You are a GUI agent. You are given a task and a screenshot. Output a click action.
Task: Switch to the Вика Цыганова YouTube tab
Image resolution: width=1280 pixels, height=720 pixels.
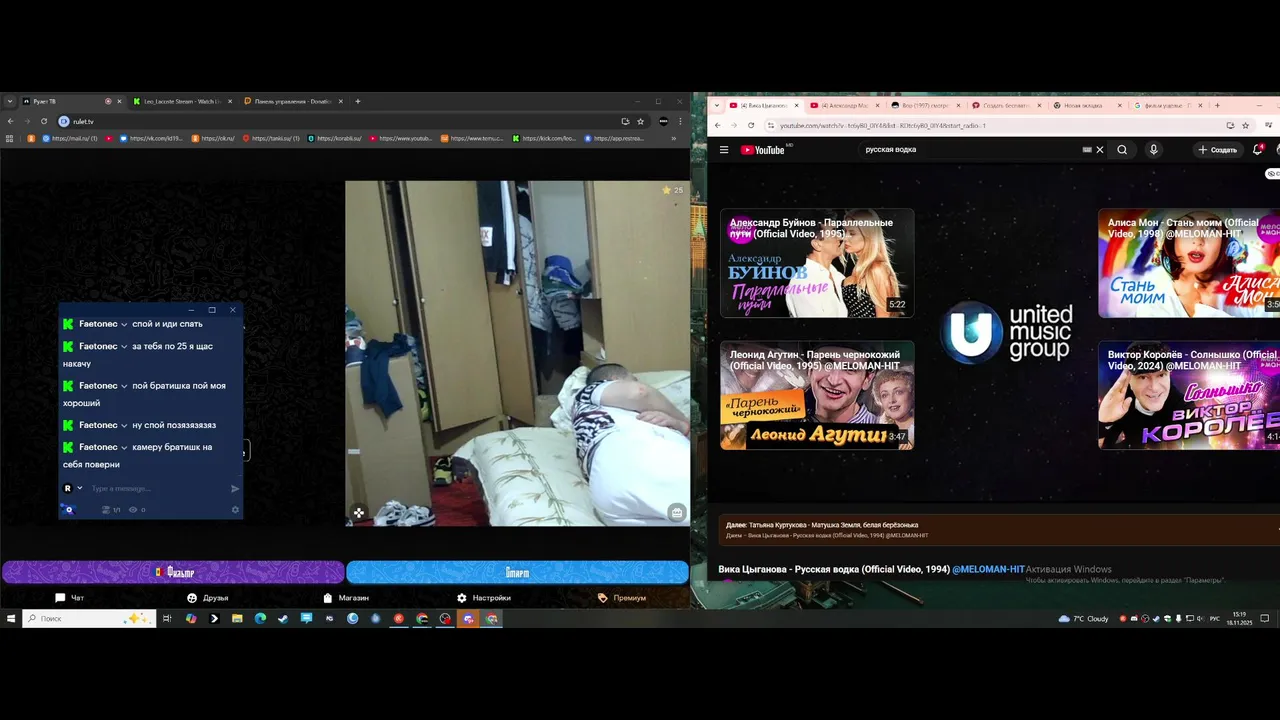pyautogui.click(x=763, y=105)
